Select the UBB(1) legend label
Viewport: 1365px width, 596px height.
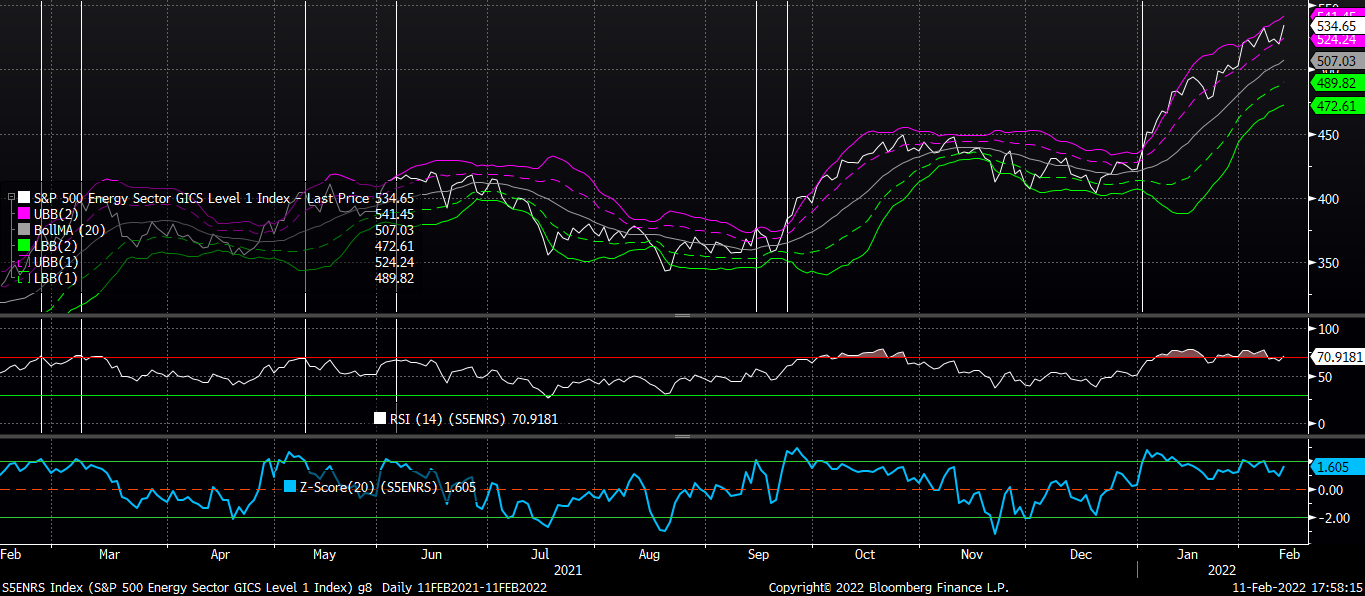(x=54, y=262)
